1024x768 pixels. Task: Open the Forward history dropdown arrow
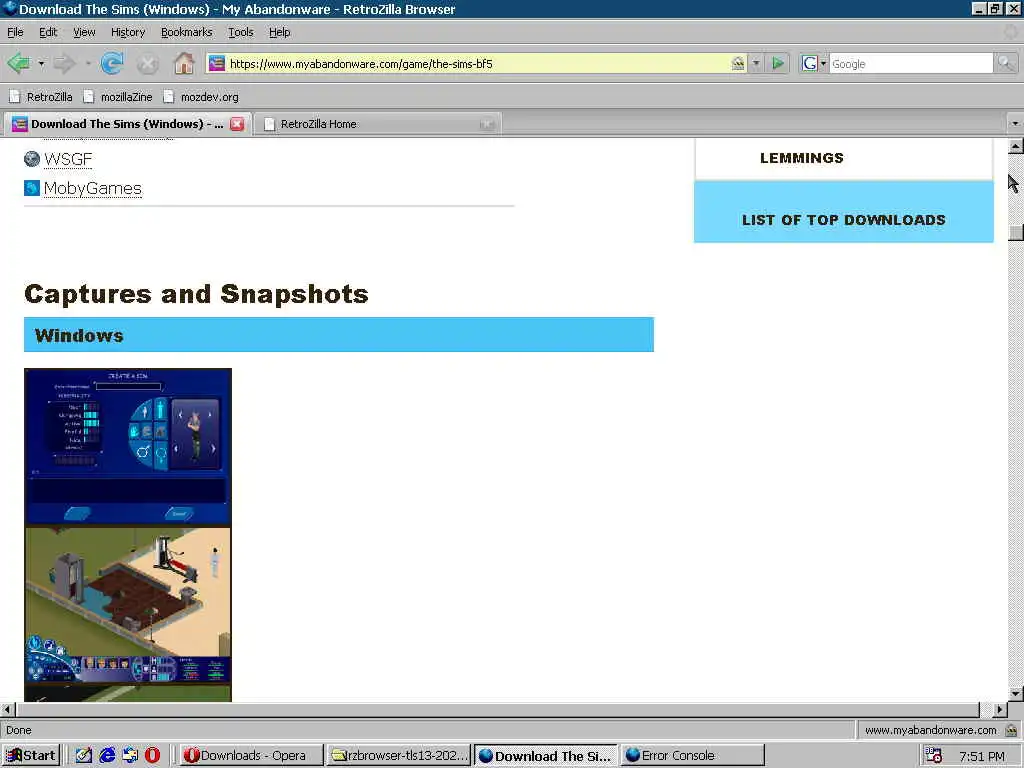click(x=88, y=63)
